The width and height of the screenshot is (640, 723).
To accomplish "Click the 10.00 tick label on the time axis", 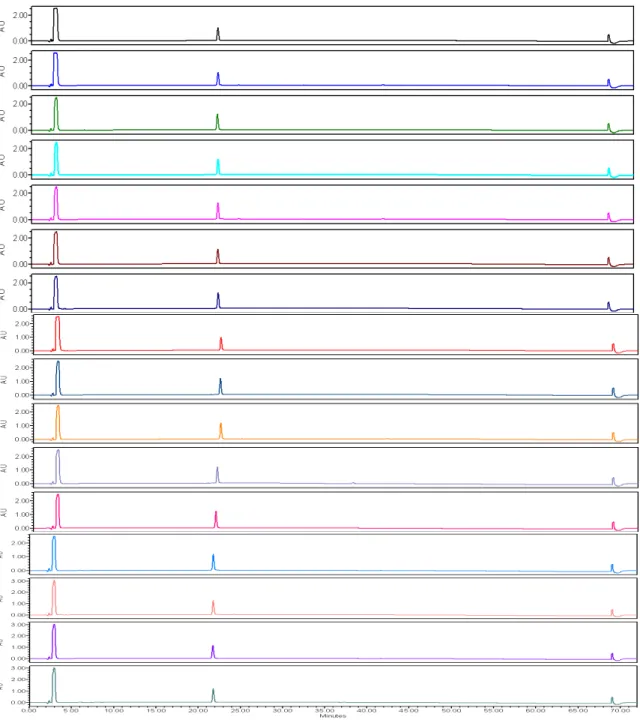I will 113,711.
